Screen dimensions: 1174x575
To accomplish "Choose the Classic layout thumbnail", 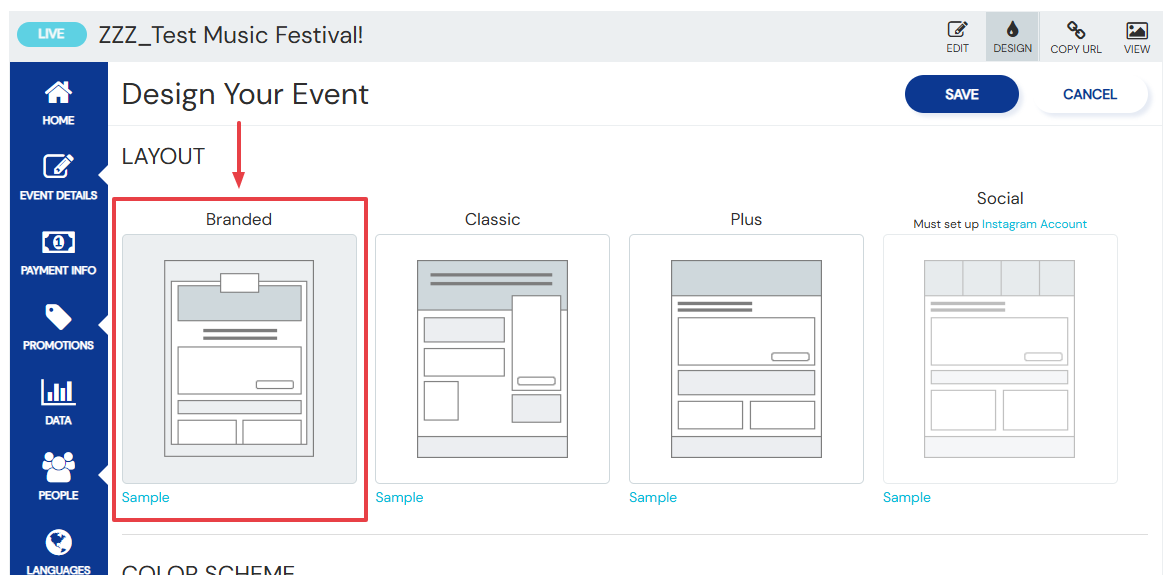I will (x=493, y=359).
